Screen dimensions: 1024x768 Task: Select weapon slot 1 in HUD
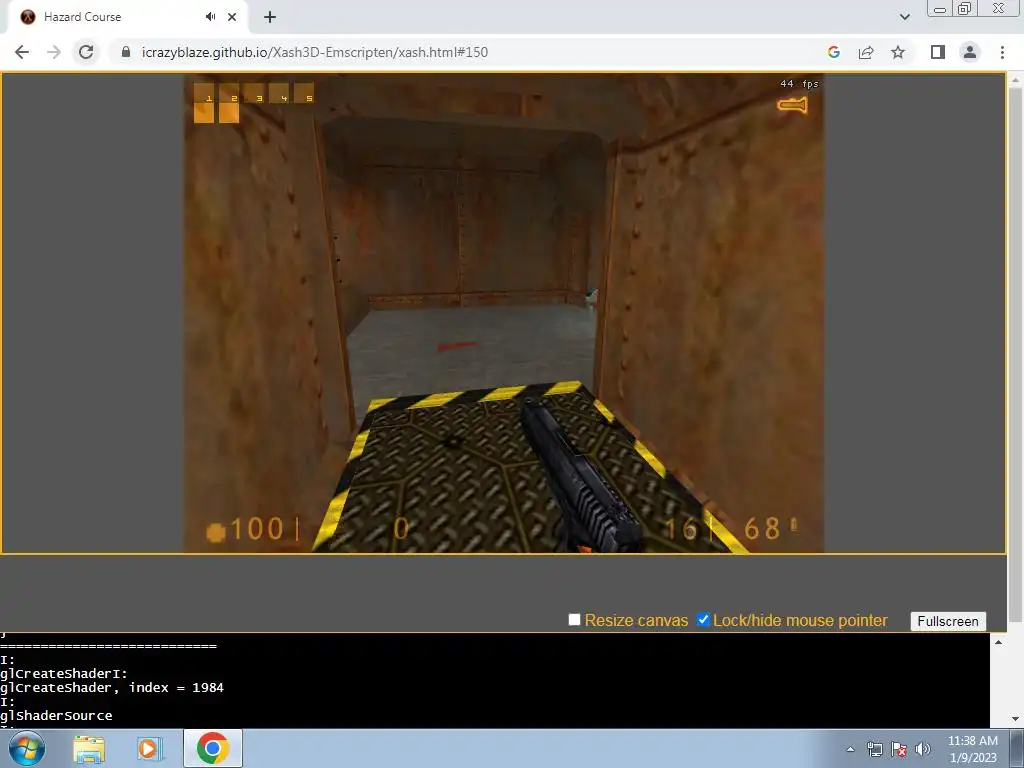coord(204,93)
